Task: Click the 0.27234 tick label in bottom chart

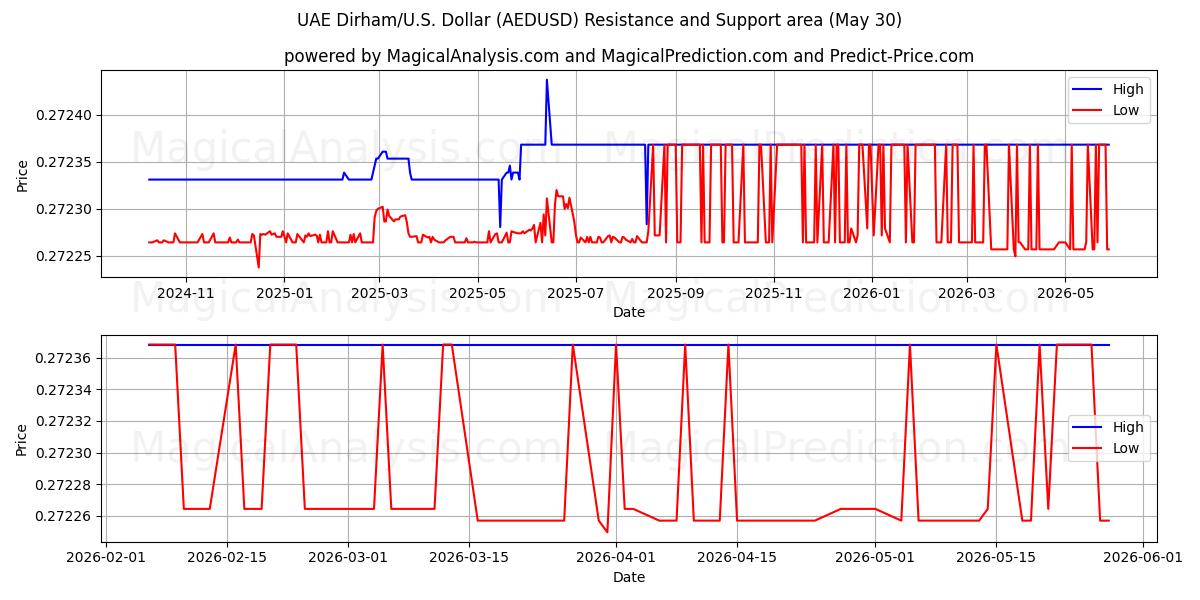Action: pos(63,390)
